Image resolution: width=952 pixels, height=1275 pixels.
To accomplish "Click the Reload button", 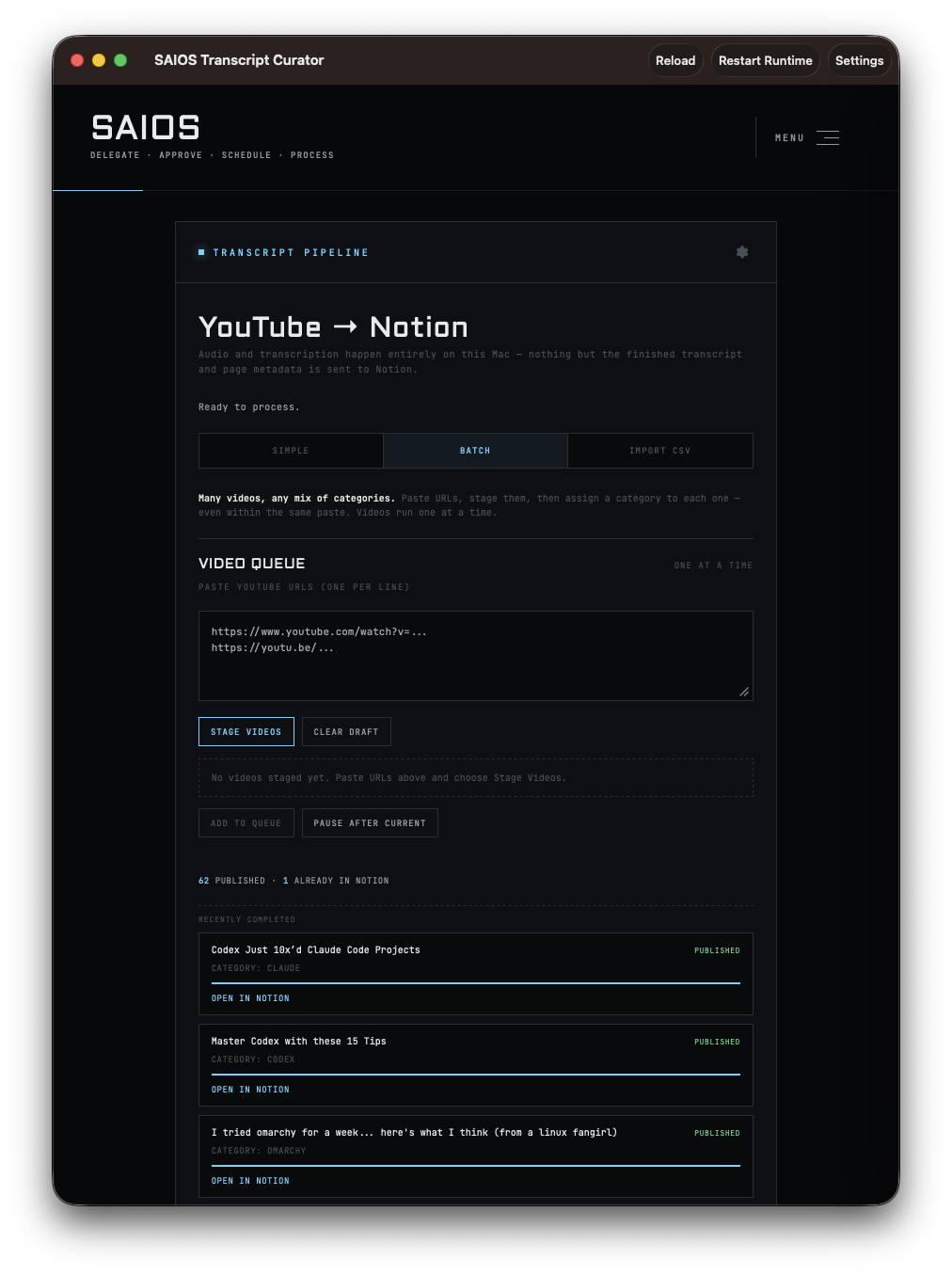I will tap(675, 60).
